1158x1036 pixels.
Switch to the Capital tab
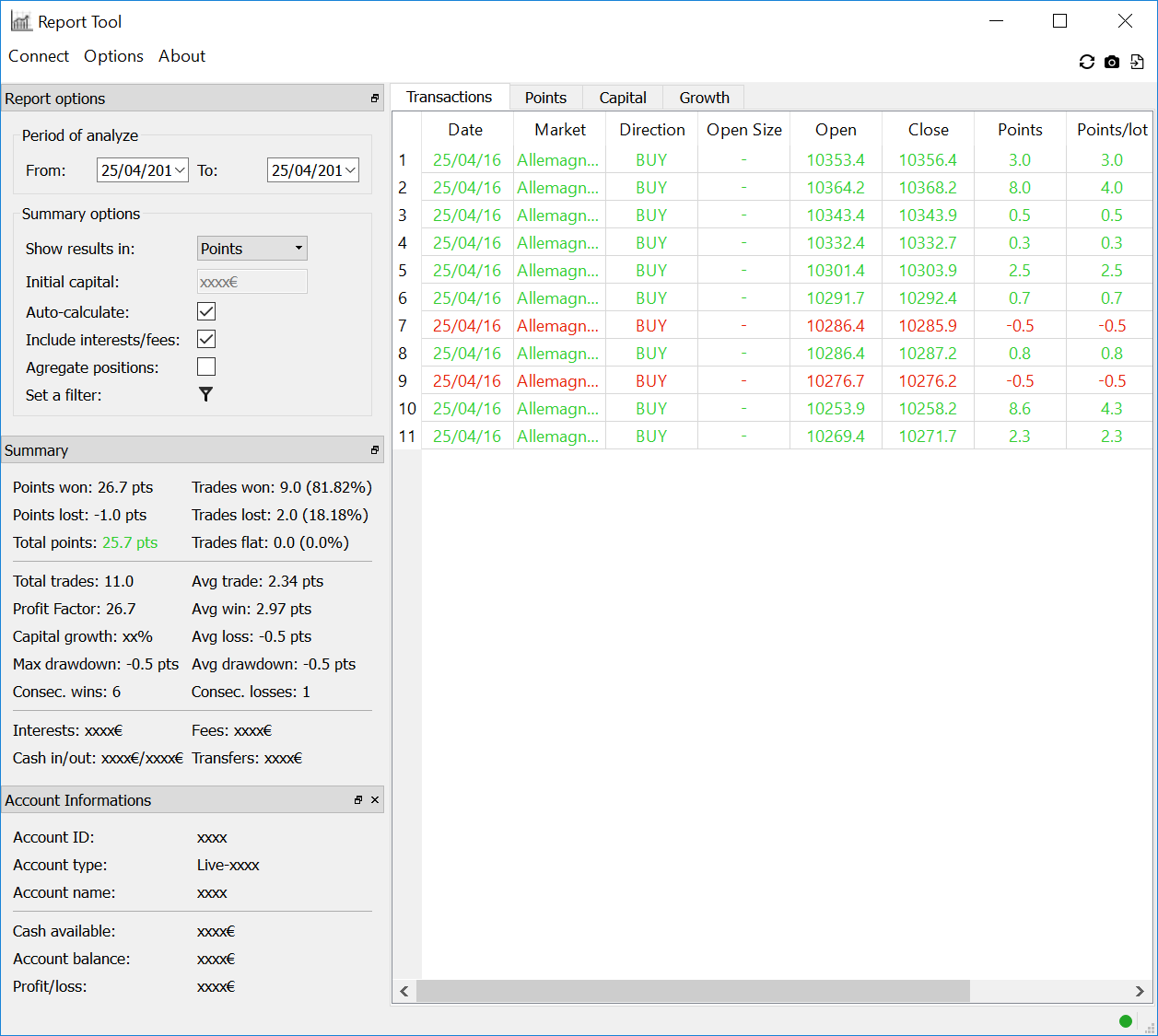point(623,98)
